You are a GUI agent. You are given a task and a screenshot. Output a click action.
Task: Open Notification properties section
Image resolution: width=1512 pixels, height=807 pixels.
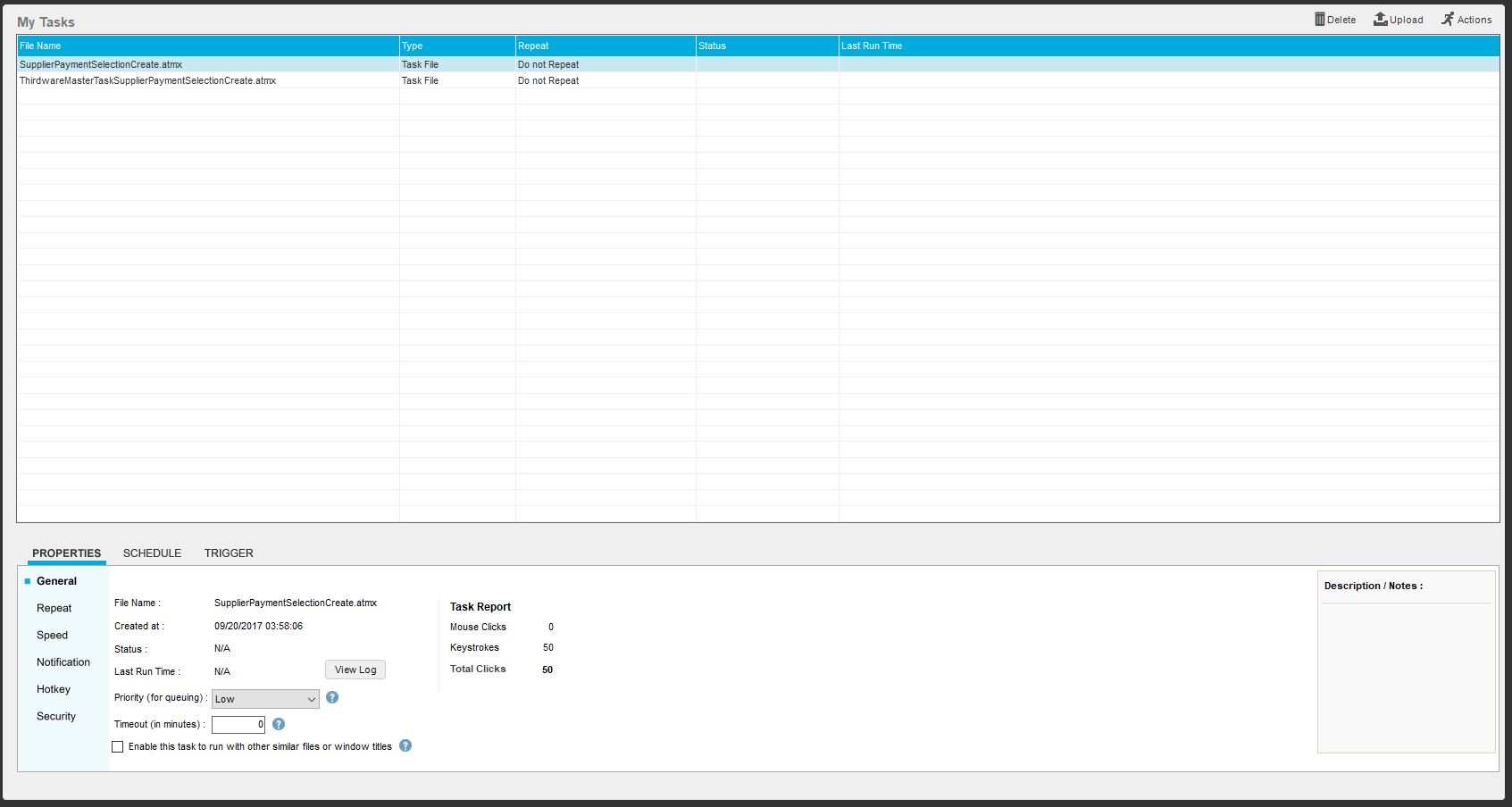(63, 662)
